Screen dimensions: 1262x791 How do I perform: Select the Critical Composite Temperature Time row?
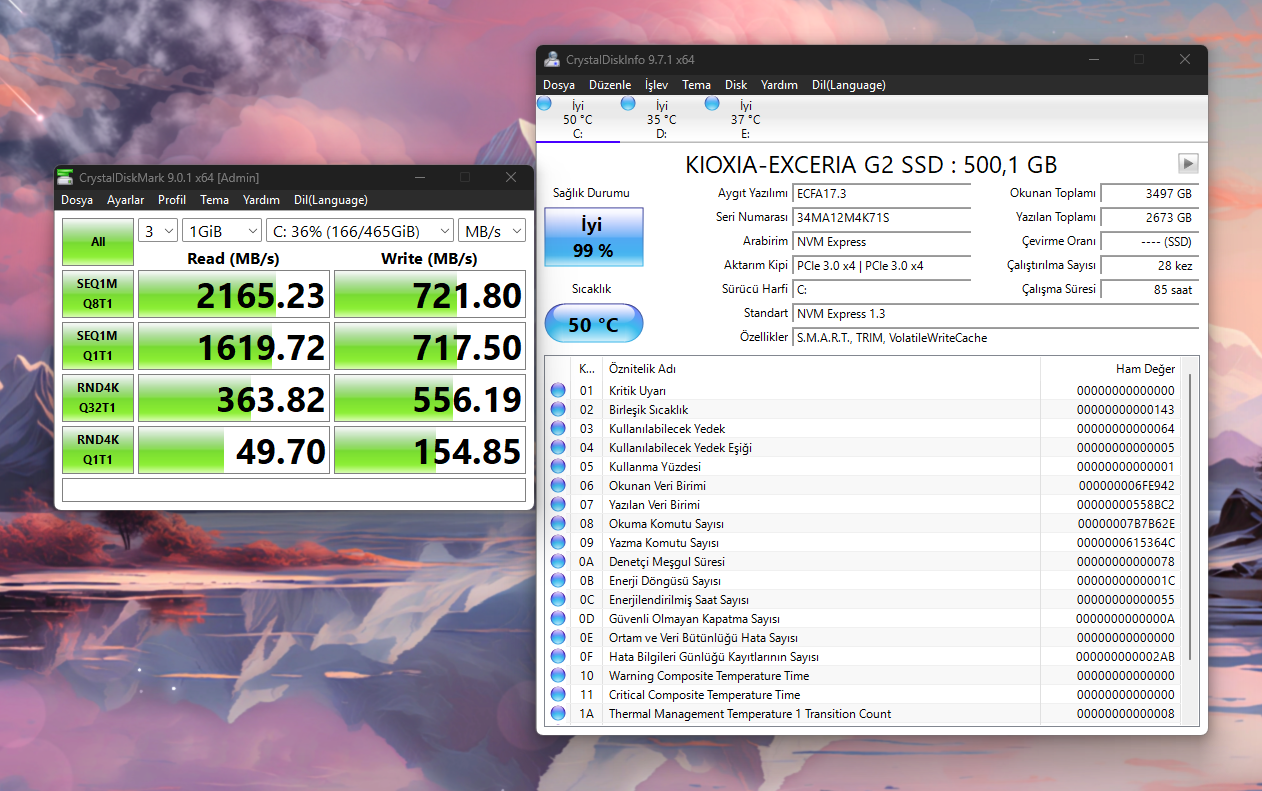coord(862,695)
